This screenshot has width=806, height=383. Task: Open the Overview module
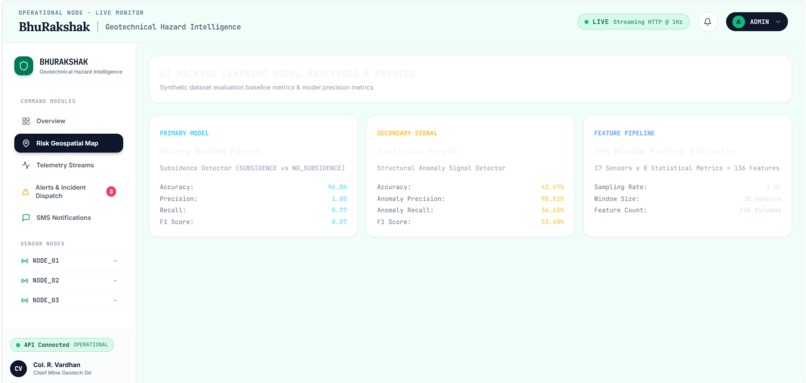pyautogui.click(x=68, y=121)
